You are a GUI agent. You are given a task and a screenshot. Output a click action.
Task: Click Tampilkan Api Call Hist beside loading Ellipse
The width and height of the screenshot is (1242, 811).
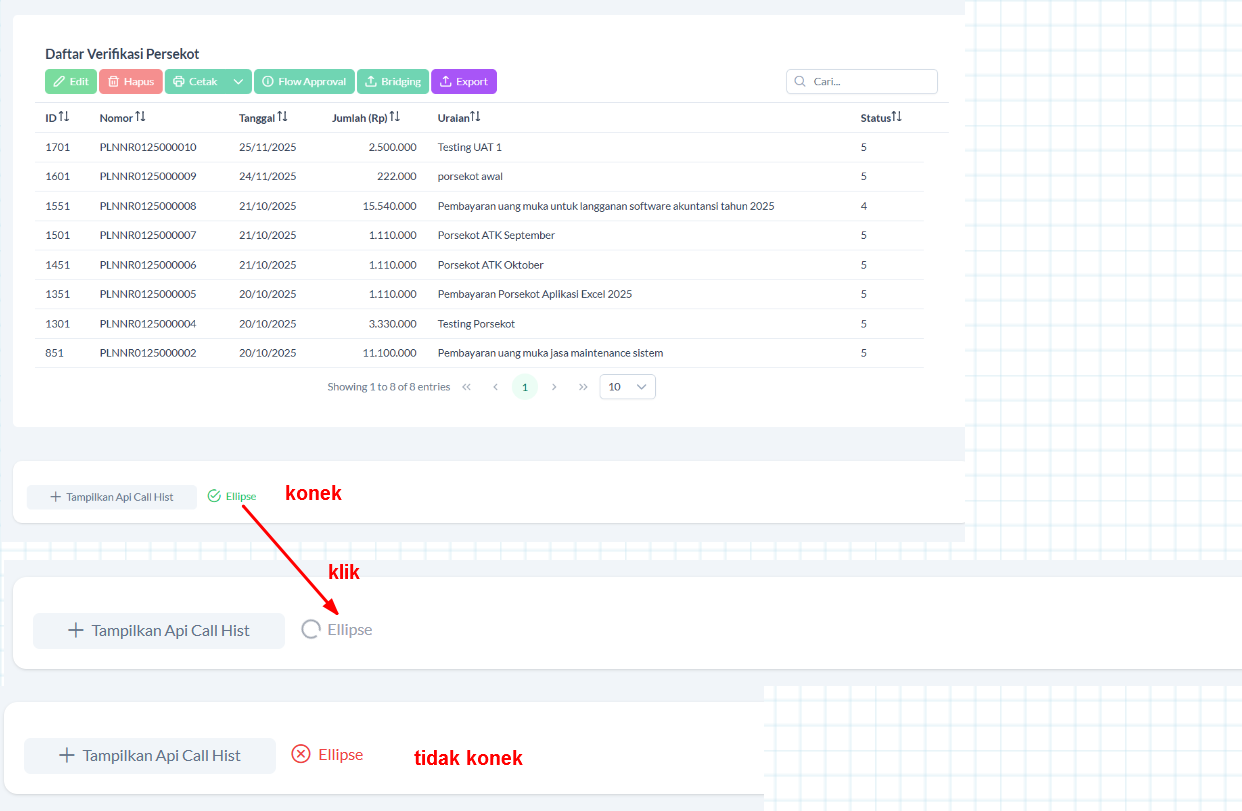tap(159, 631)
